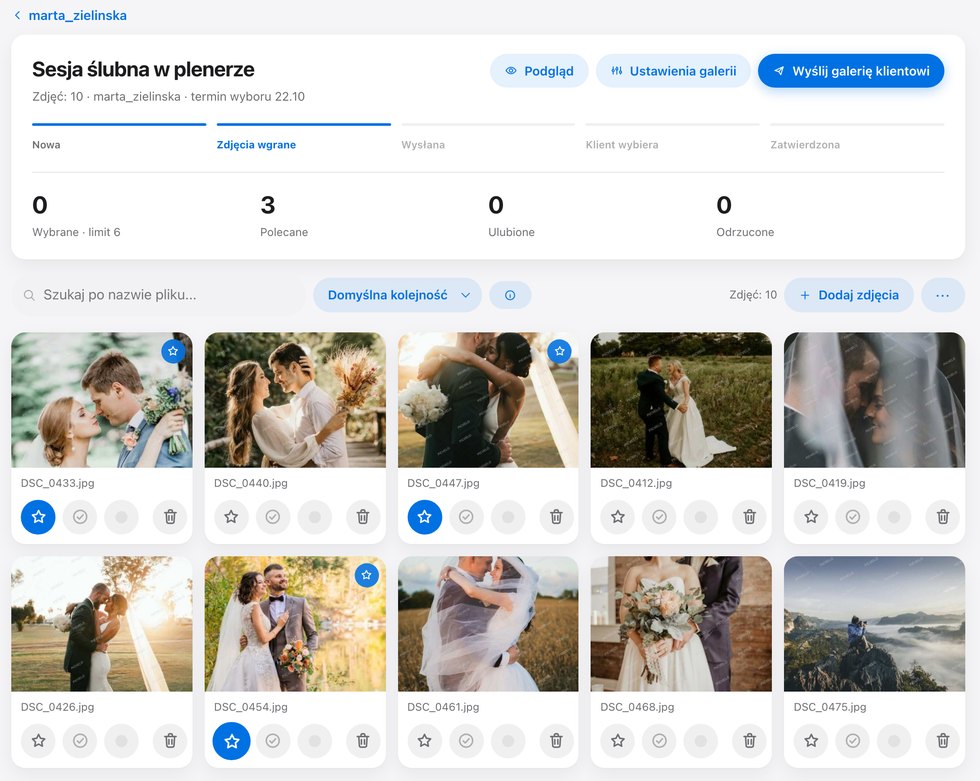Unstar DSC_0447.jpg recommended star button

click(425, 517)
